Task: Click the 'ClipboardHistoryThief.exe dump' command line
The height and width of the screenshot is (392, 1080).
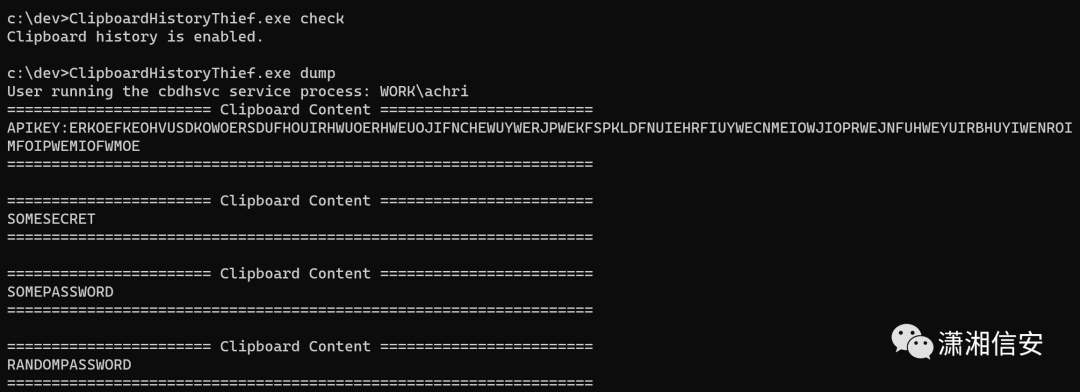Action: coord(172,73)
